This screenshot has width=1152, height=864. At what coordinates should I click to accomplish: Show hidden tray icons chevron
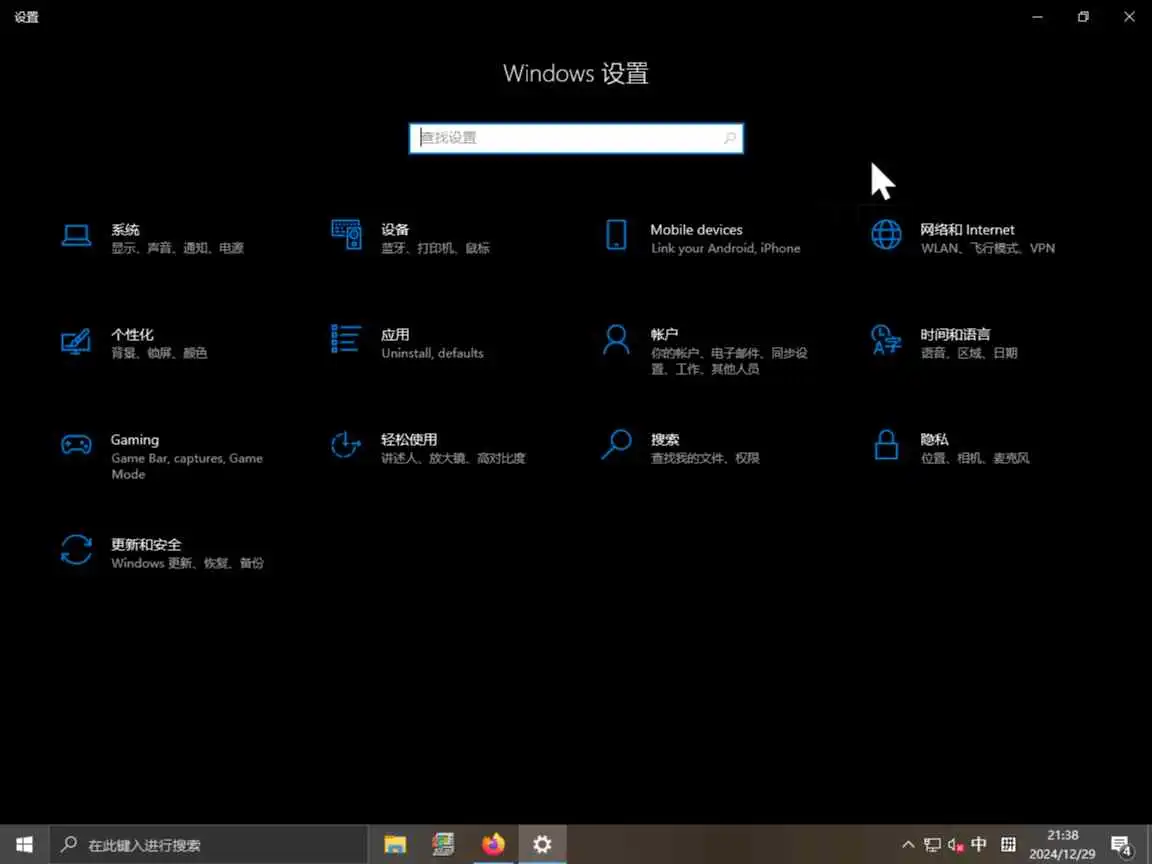(x=908, y=845)
